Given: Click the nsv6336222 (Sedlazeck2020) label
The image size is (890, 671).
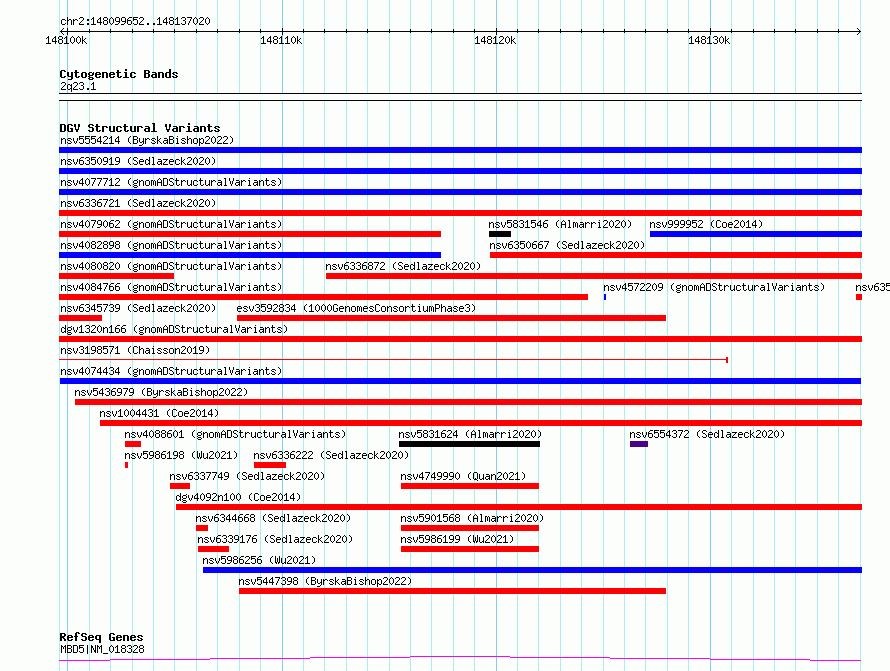Looking at the screenshot, I should pyautogui.click(x=331, y=455).
